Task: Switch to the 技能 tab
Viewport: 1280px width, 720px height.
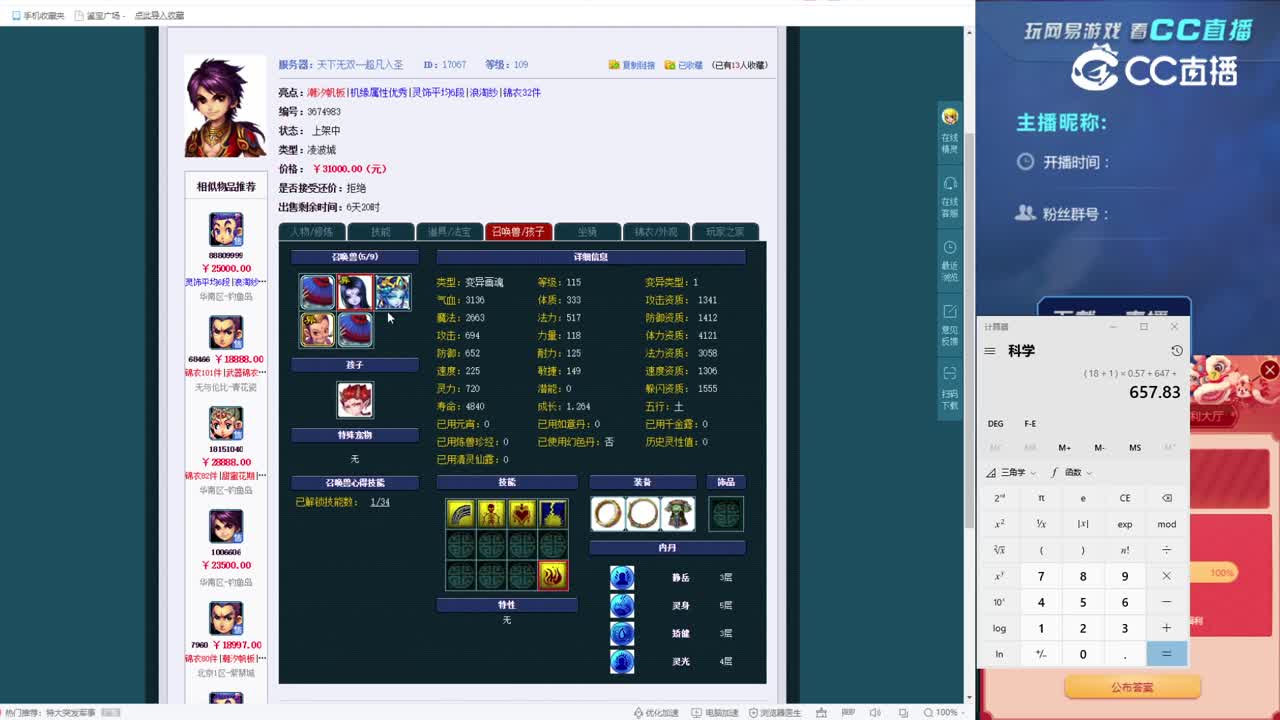Action: pos(381,232)
